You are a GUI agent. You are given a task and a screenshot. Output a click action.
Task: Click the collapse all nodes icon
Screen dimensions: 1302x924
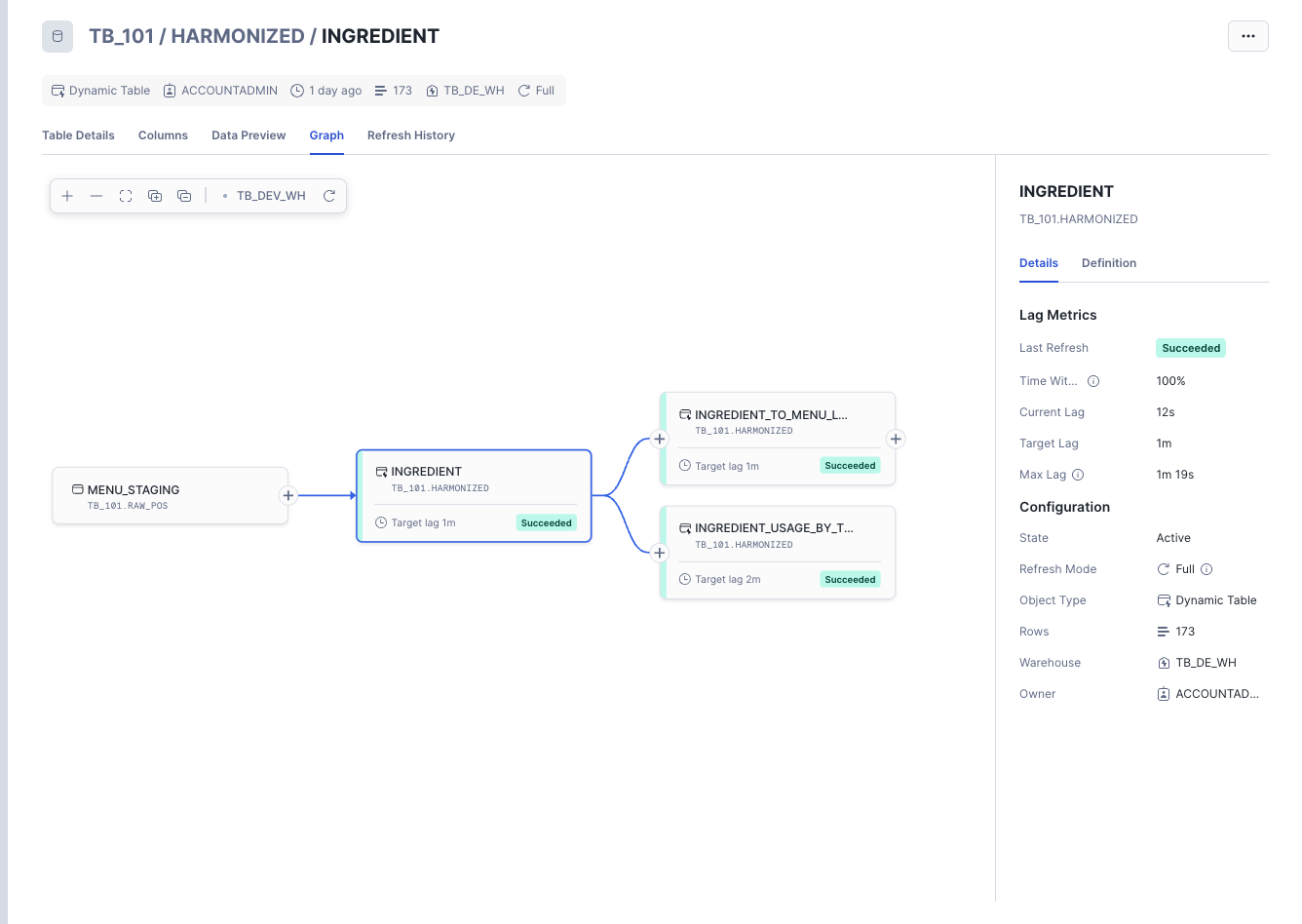(x=184, y=196)
